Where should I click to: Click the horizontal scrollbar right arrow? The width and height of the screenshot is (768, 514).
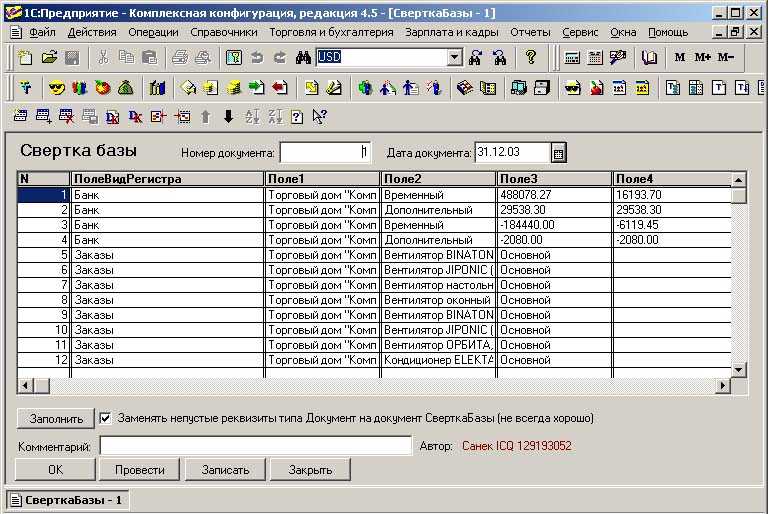(x=723, y=386)
